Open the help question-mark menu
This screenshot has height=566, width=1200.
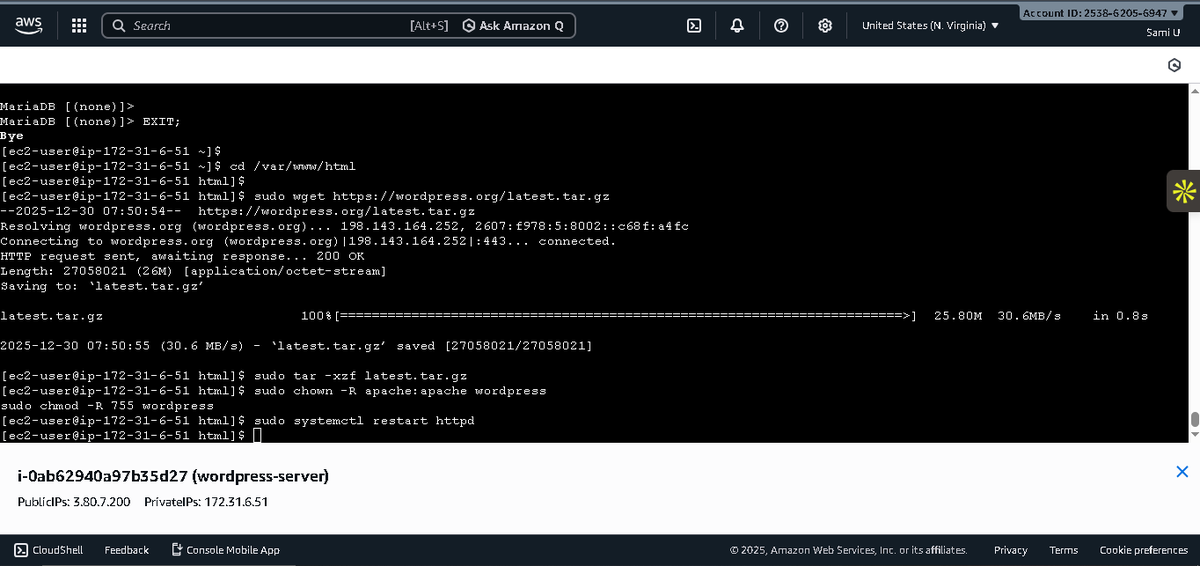(780, 26)
